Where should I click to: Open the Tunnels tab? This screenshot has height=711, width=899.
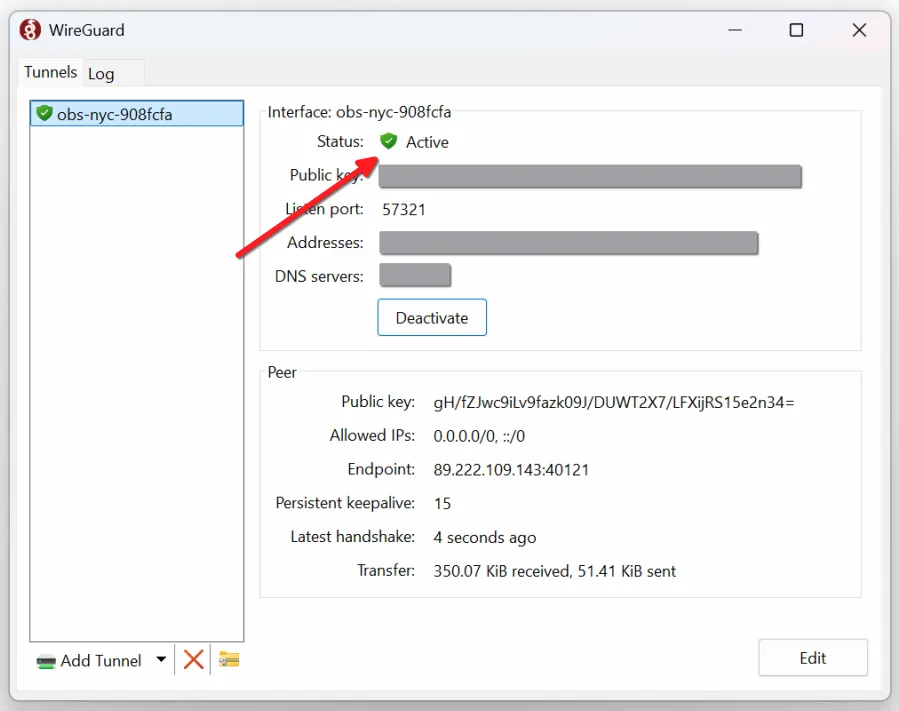50,72
